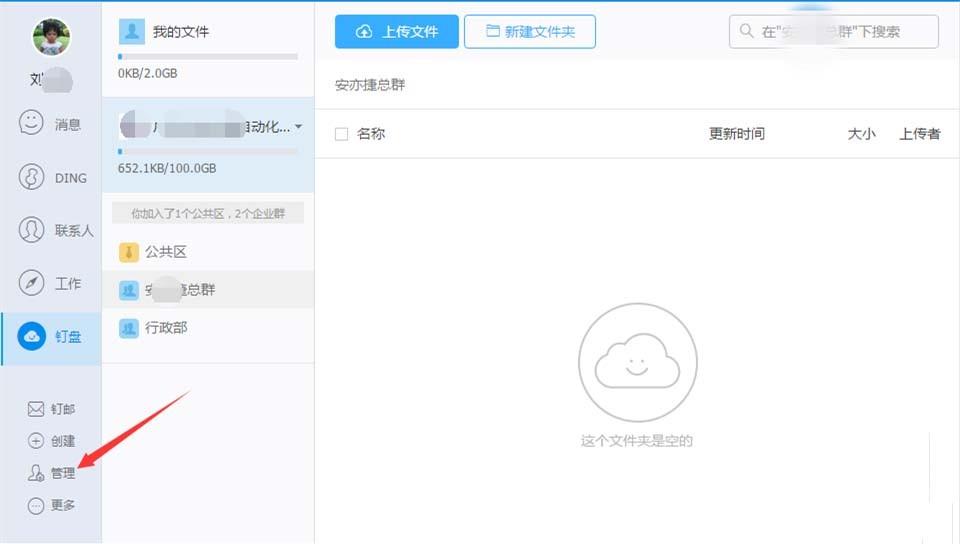Viewport: 960px width, 544px height.
Task: Open the DING icon in sidebar
Action: coord(31,177)
